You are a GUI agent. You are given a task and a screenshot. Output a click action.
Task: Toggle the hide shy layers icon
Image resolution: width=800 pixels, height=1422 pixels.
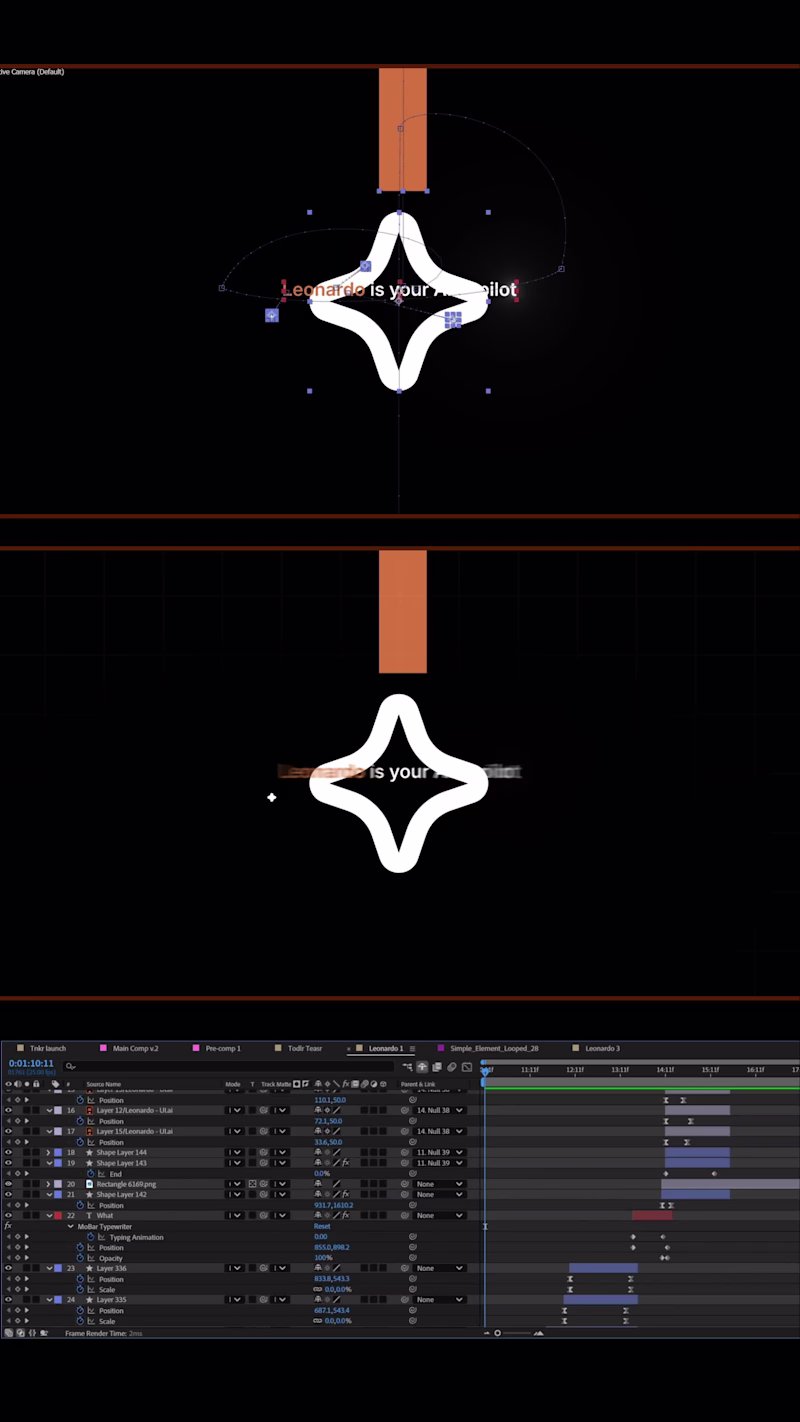pos(422,1067)
